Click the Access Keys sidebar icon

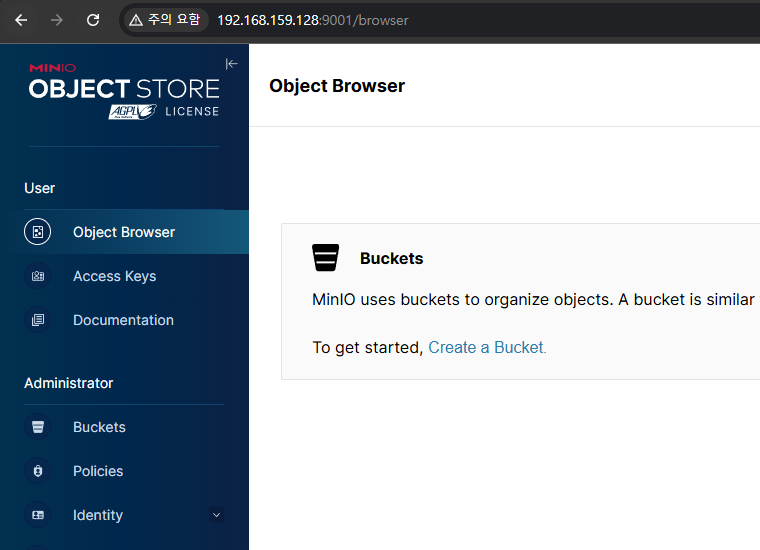[x=37, y=276]
